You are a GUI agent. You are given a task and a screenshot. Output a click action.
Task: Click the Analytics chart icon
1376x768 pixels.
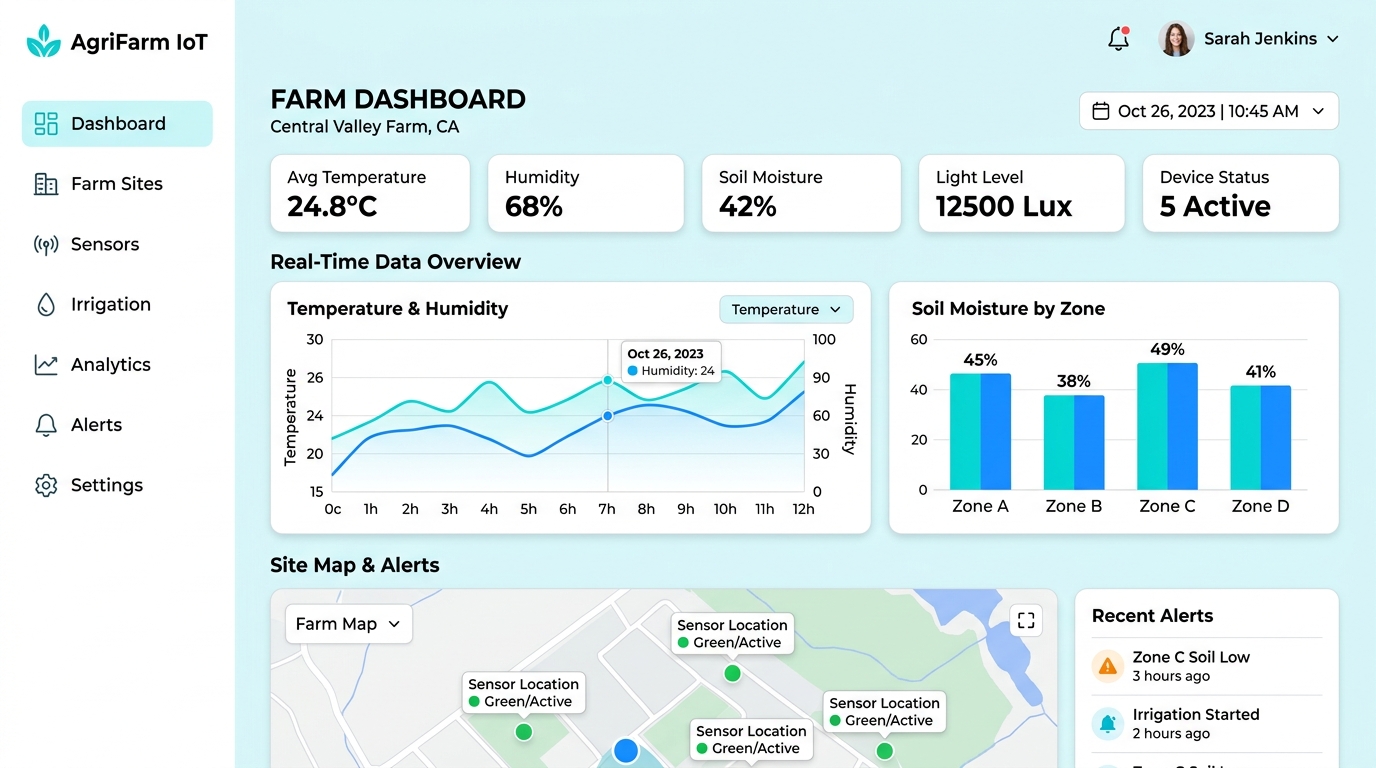coord(46,365)
